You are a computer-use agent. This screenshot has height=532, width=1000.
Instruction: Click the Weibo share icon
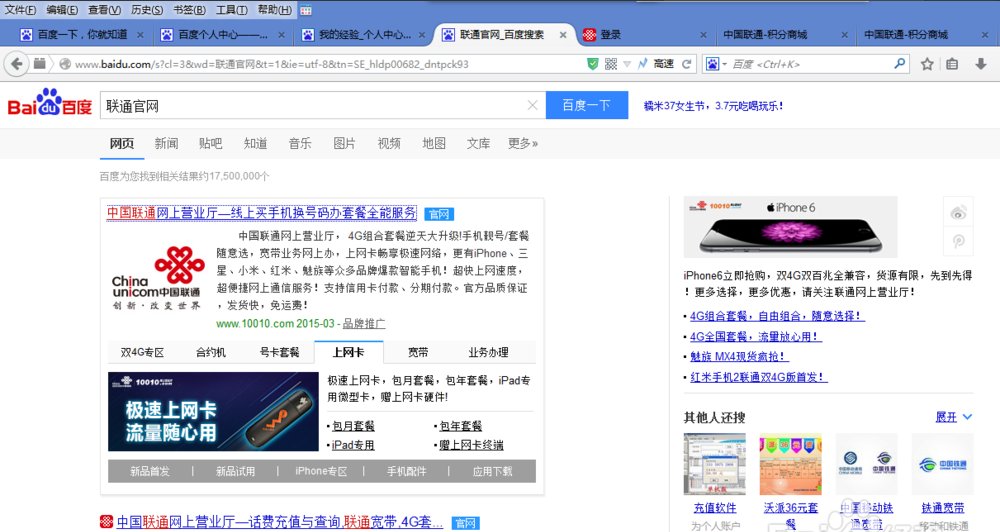coord(959,212)
